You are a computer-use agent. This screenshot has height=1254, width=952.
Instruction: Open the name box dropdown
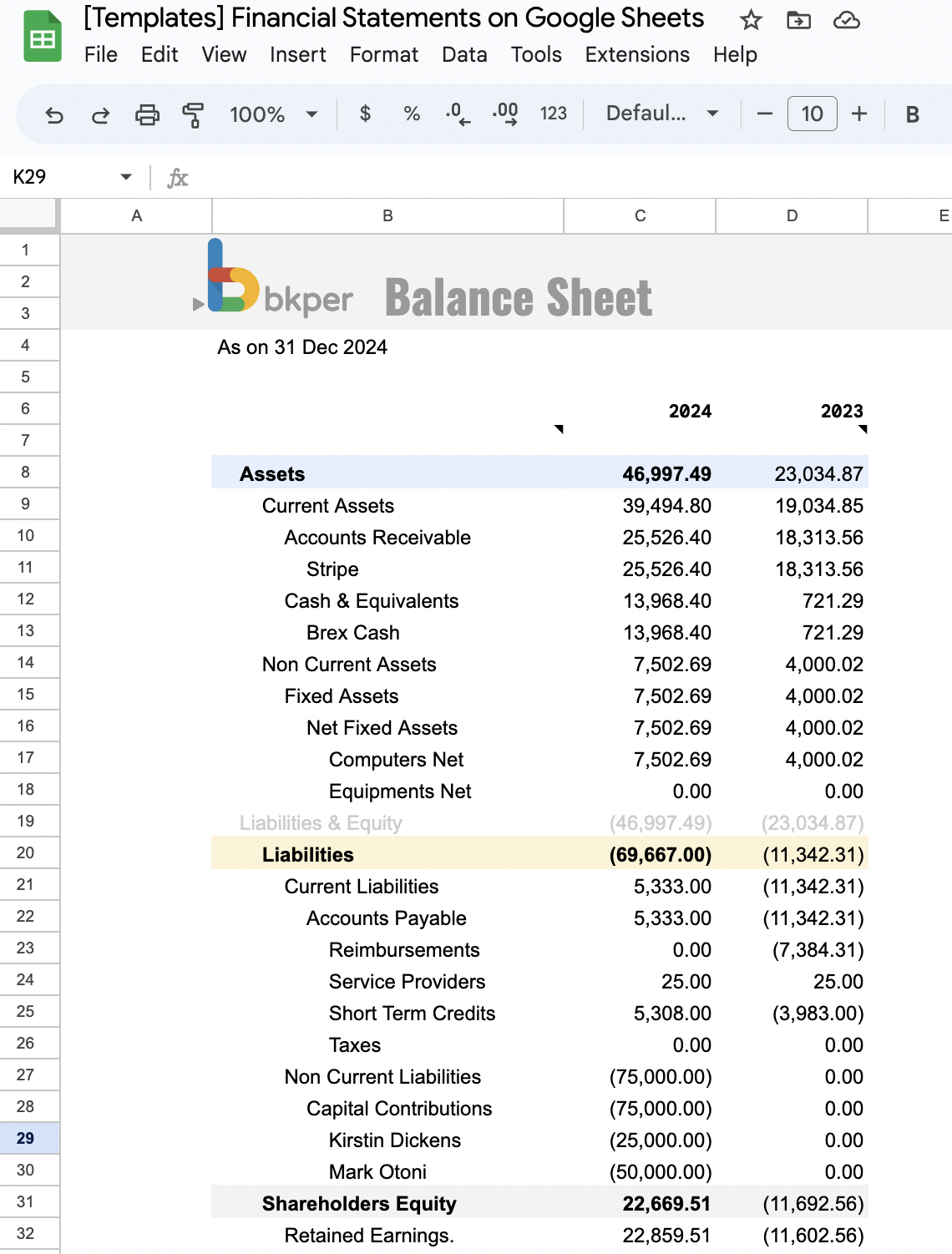[x=125, y=176]
